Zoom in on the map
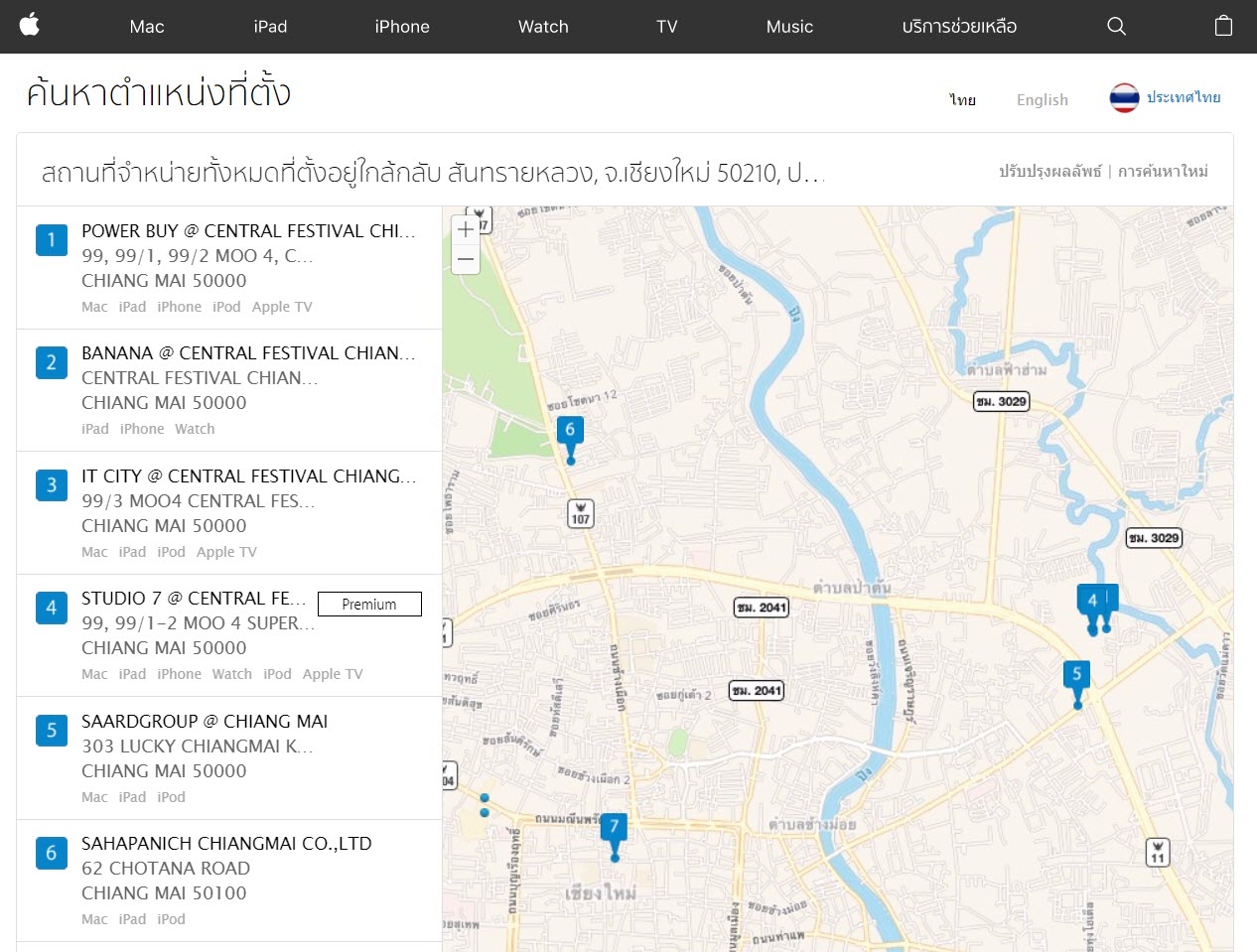 tap(466, 229)
